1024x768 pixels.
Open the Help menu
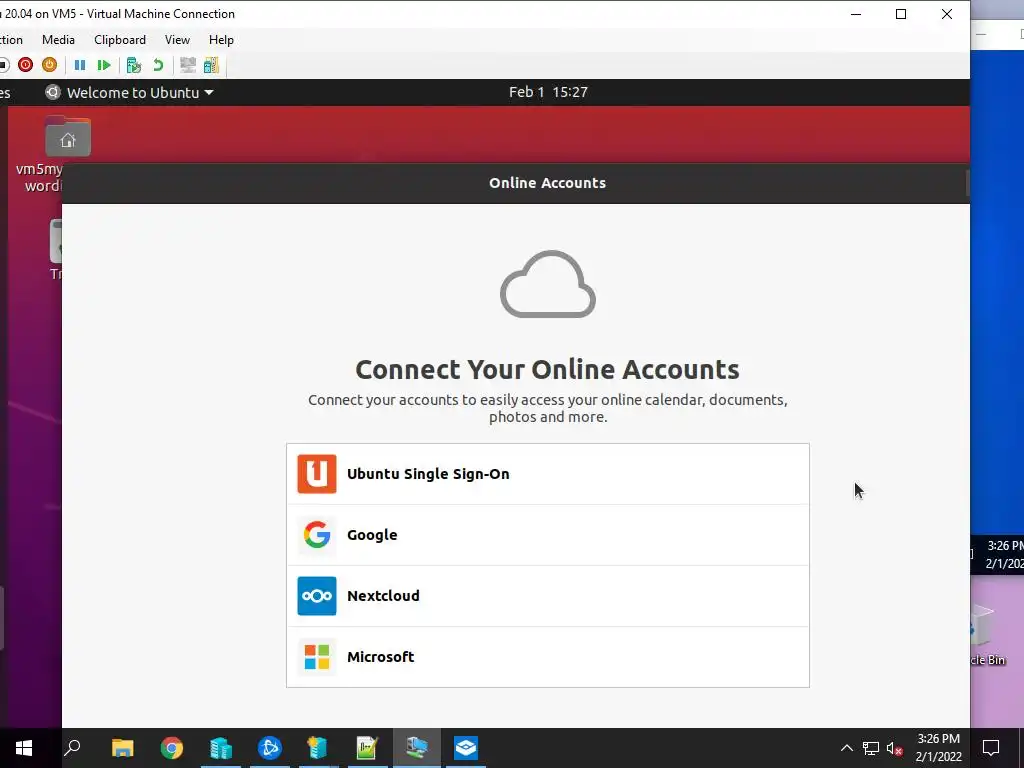(x=221, y=40)
